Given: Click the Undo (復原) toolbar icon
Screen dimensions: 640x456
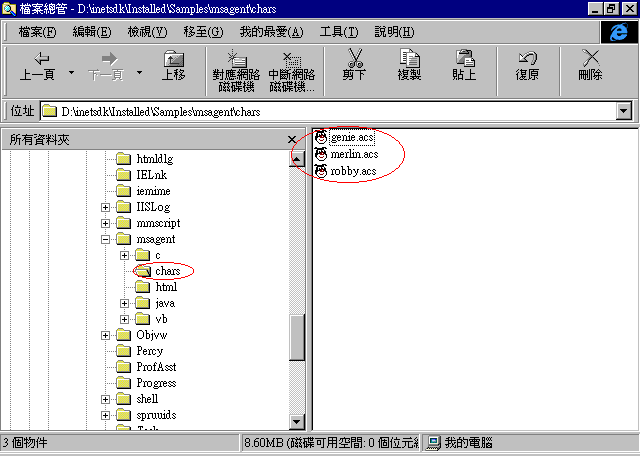Looking at the screenshot, I should tap(527, 59).
